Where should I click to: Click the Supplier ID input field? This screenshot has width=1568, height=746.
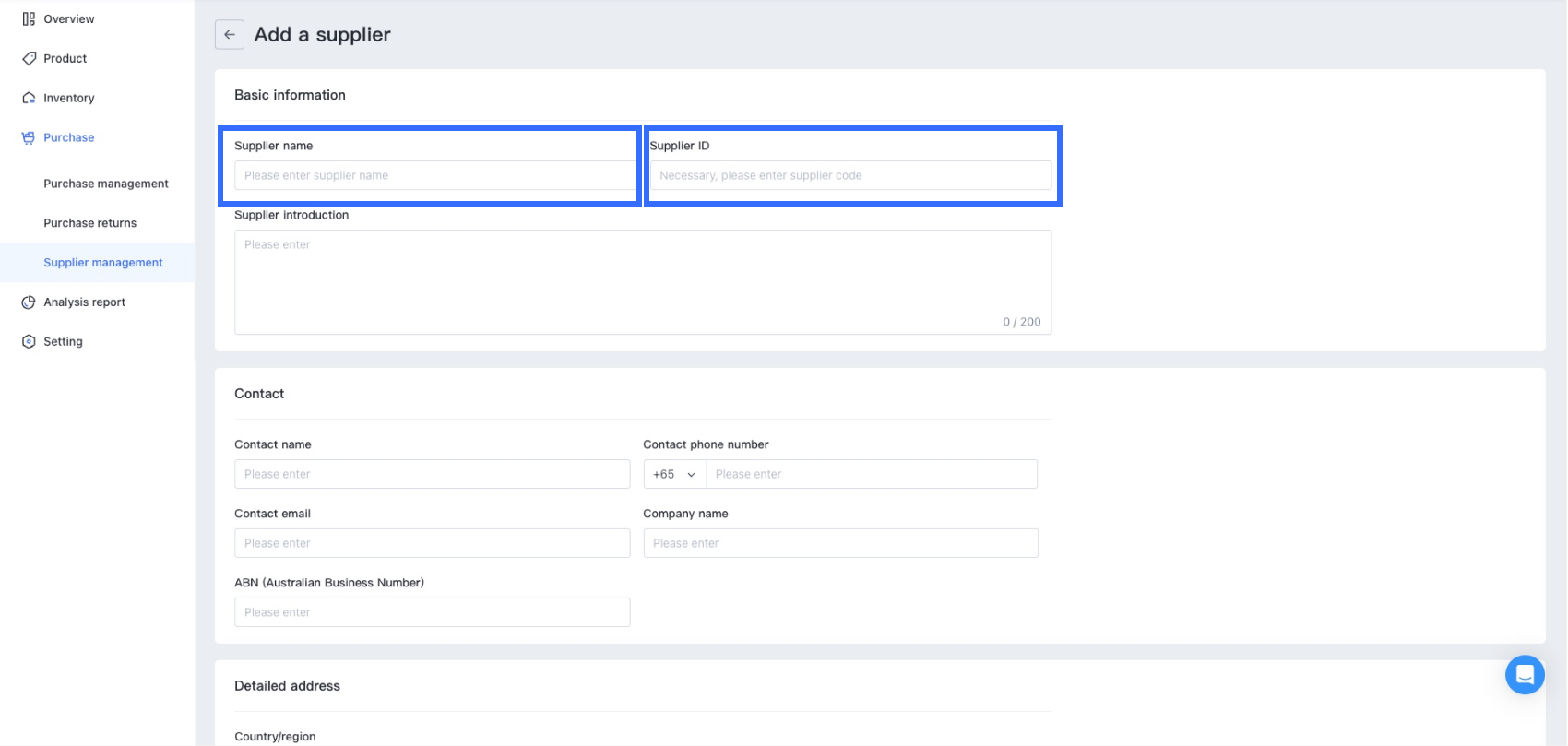pyautogui.click(x=849, y=175)
